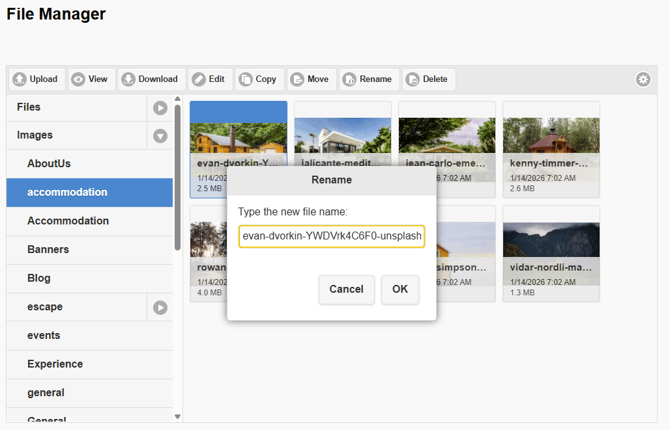
Task: Open settings via the gear icon
Action: tap(643, 79)
